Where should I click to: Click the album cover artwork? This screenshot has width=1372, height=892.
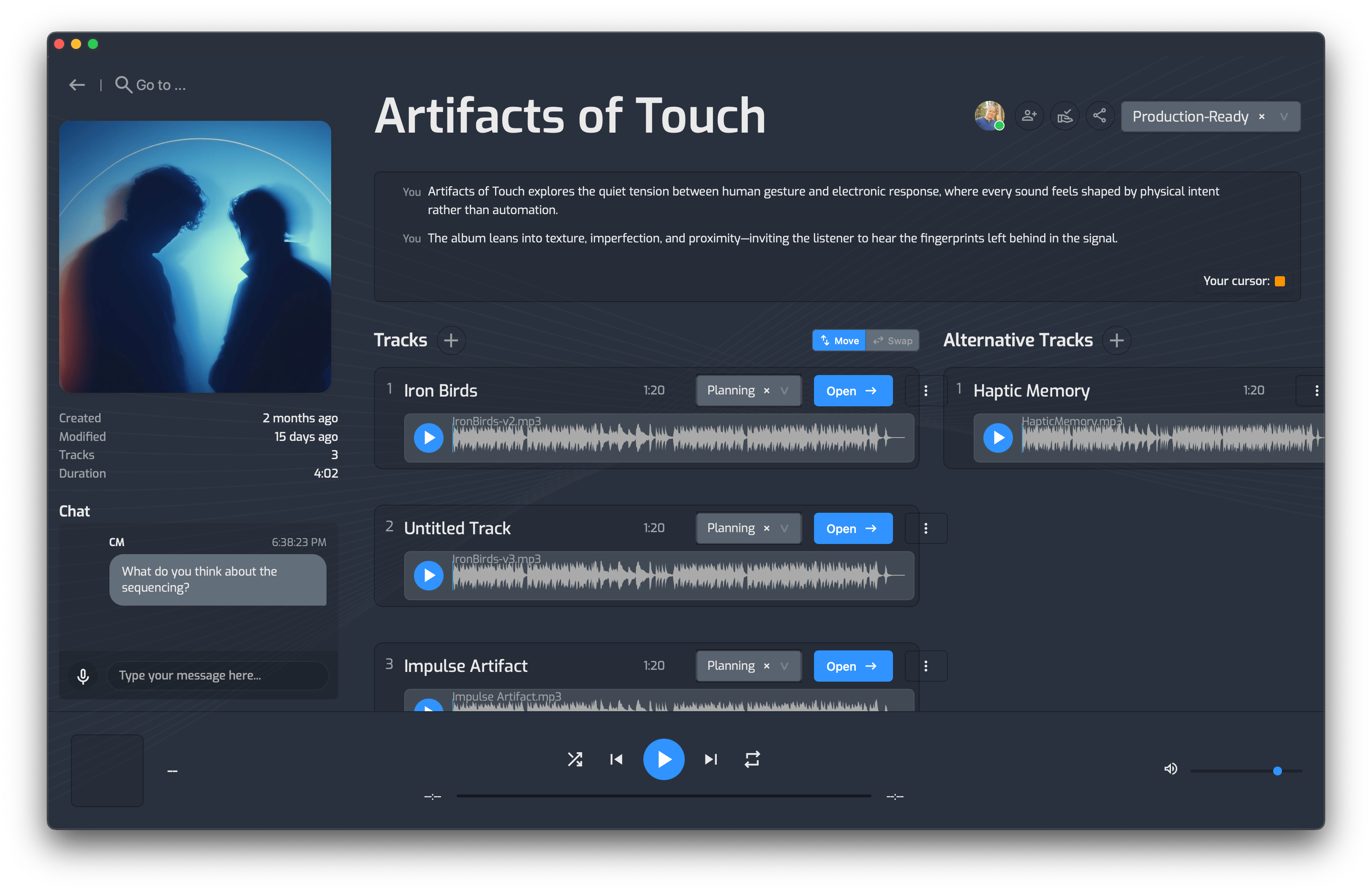195,256
